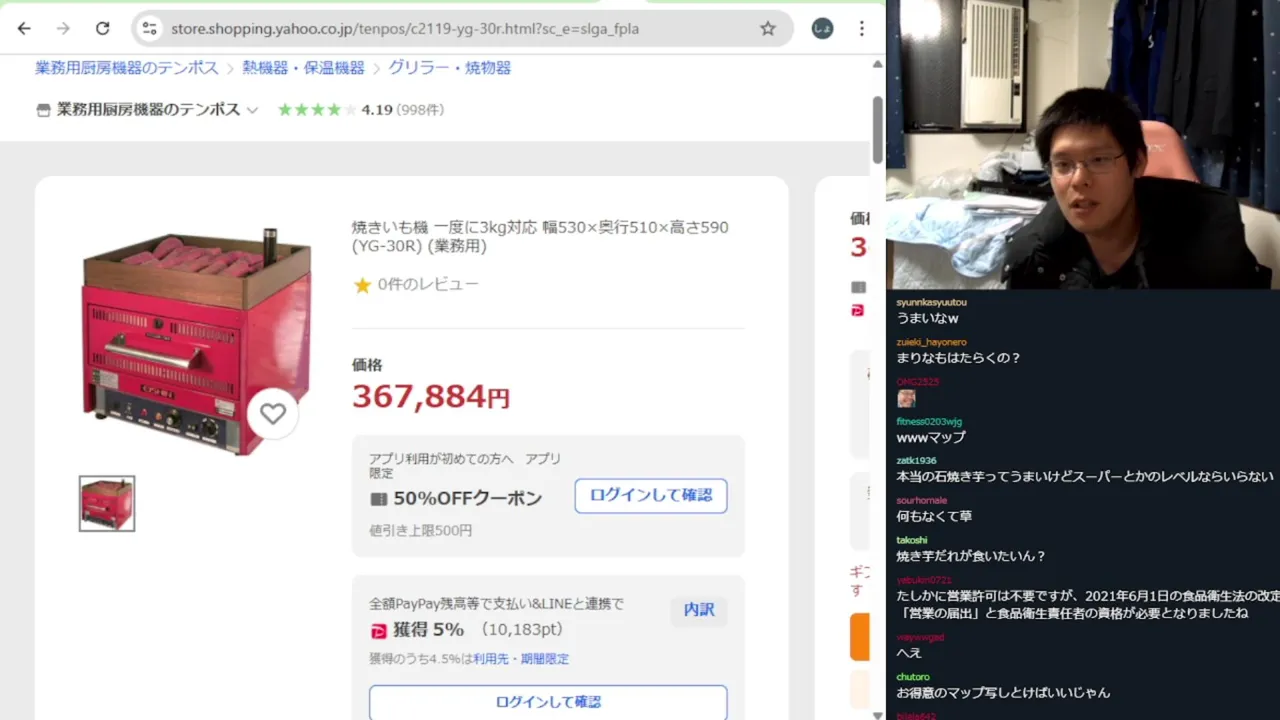Click chat username zatk1936
1280x720 pixels.
pyautogui.click(x=916, y=461)
